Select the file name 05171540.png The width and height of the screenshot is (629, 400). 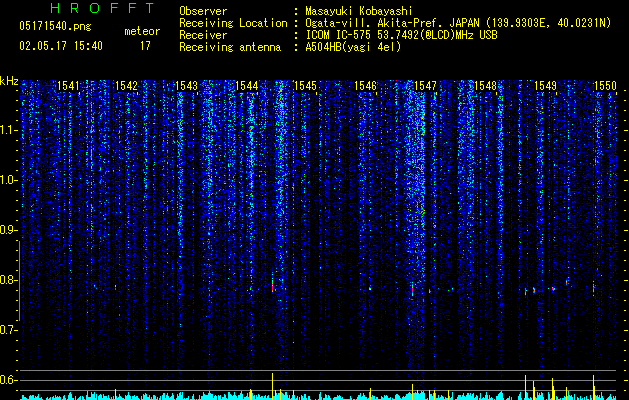click(55, 27)
